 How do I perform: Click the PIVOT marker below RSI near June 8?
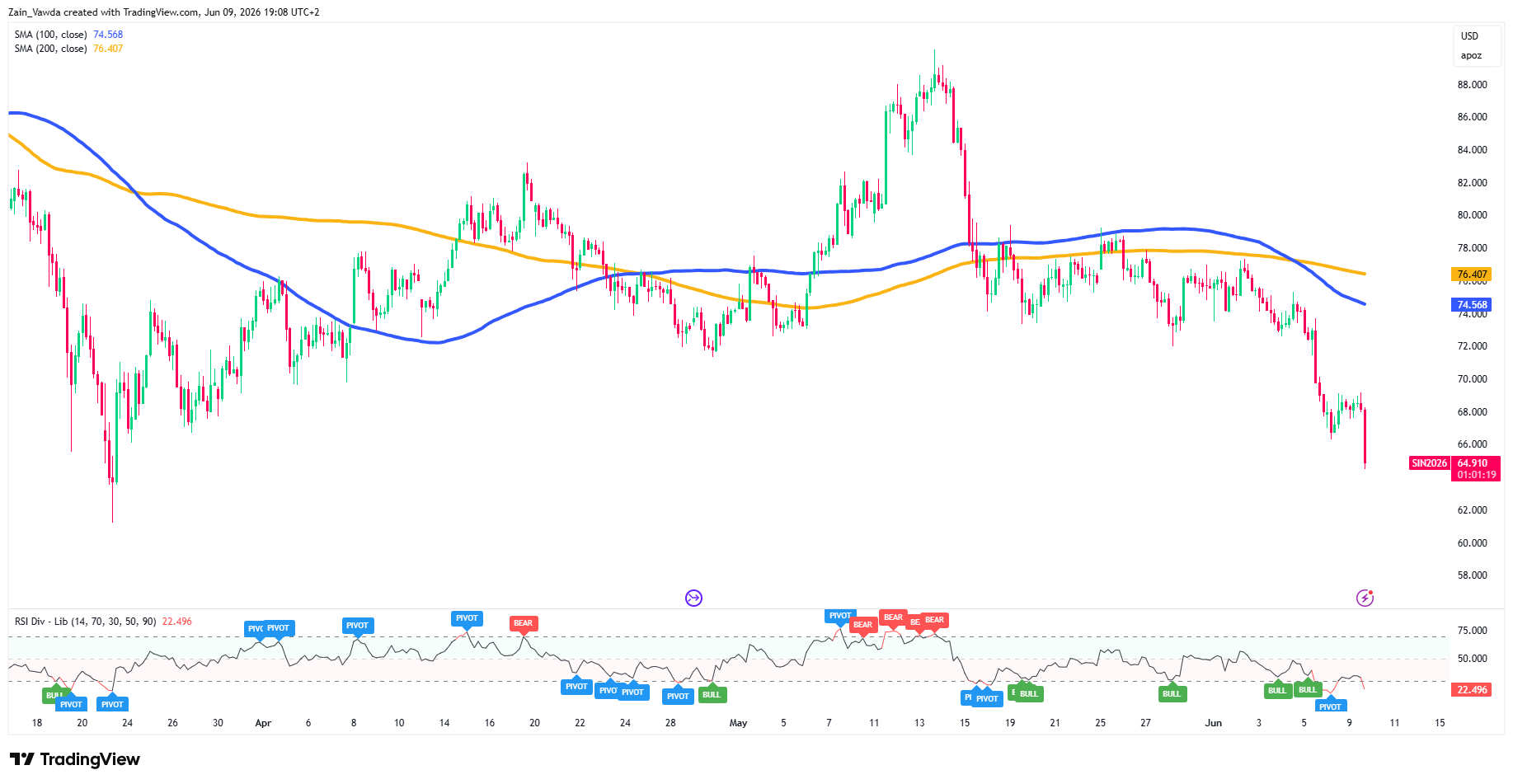[x=1330, y=707]
